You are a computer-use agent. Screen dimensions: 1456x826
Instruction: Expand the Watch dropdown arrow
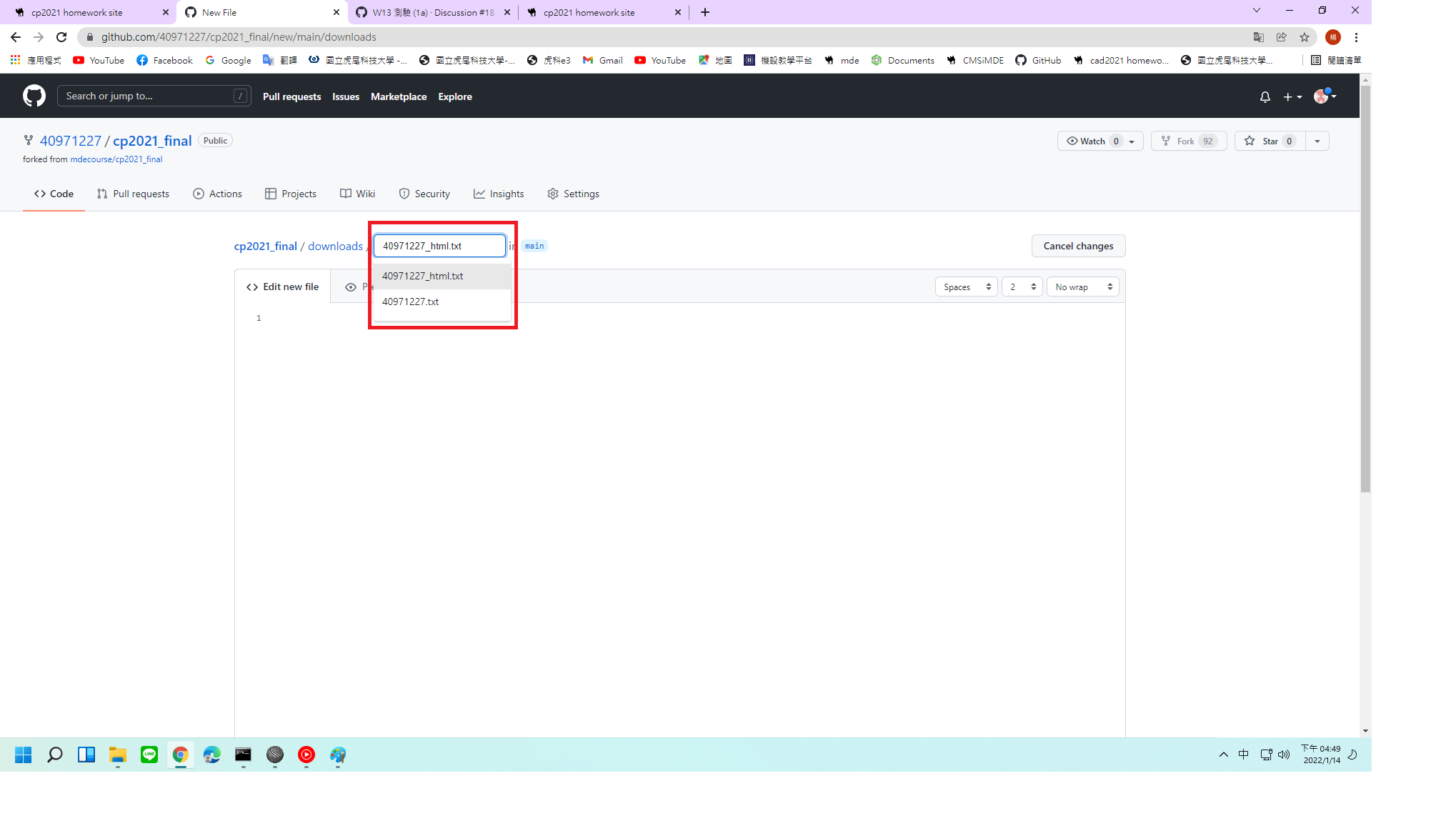1132,141
